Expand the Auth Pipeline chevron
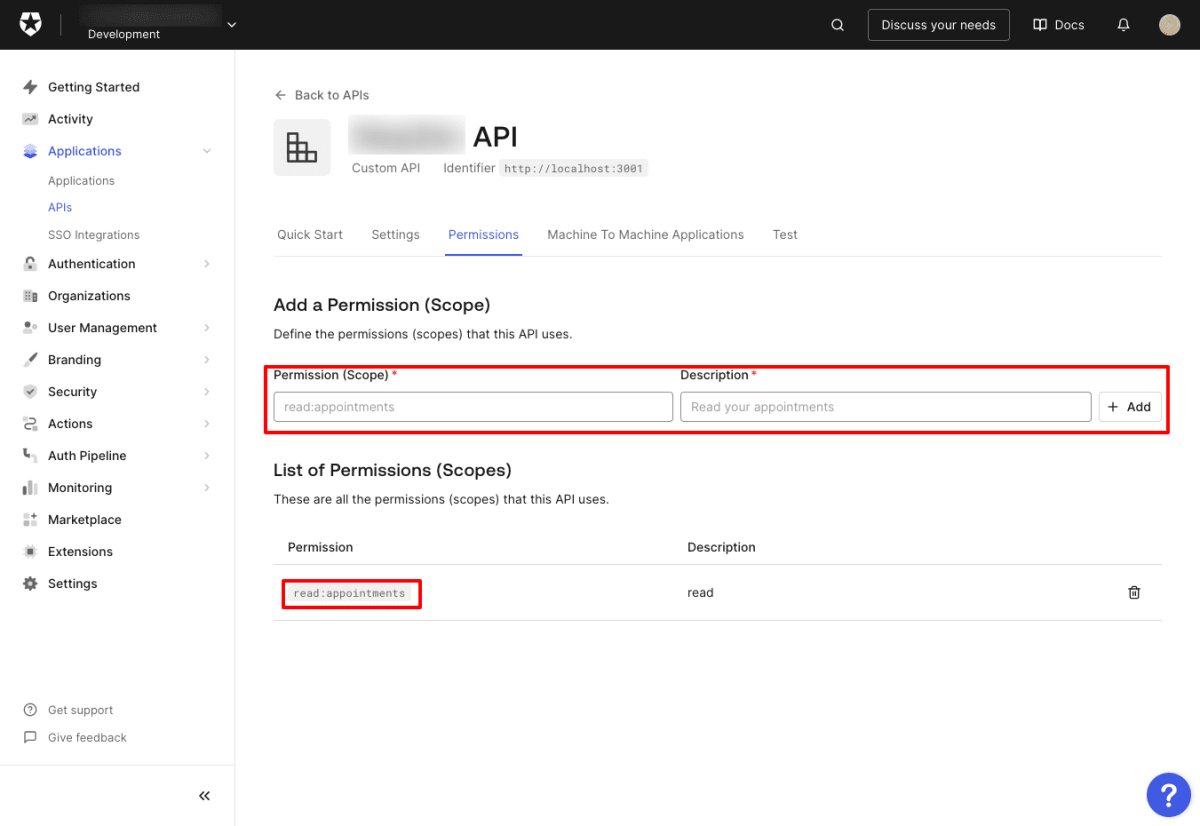The image size is (1200, 826). (x=207, y=456)
